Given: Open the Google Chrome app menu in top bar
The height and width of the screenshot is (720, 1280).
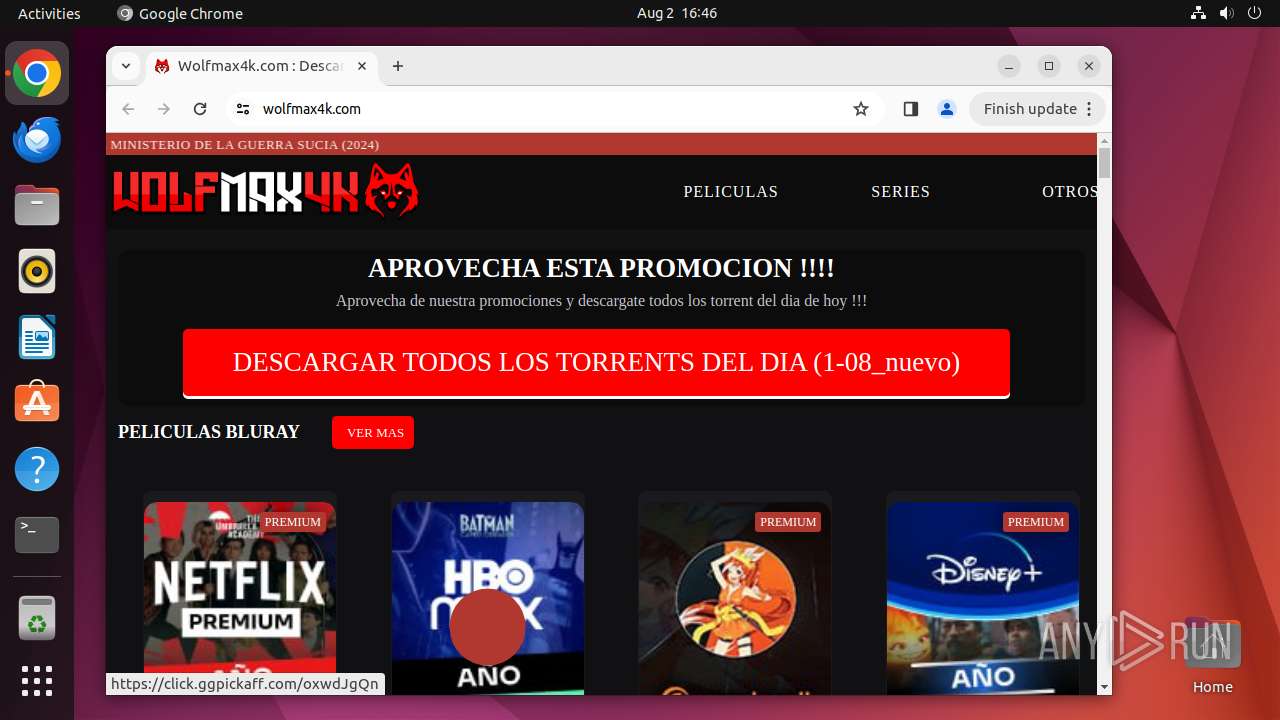Looking at the screenshot, I should (x=180, y=13).
